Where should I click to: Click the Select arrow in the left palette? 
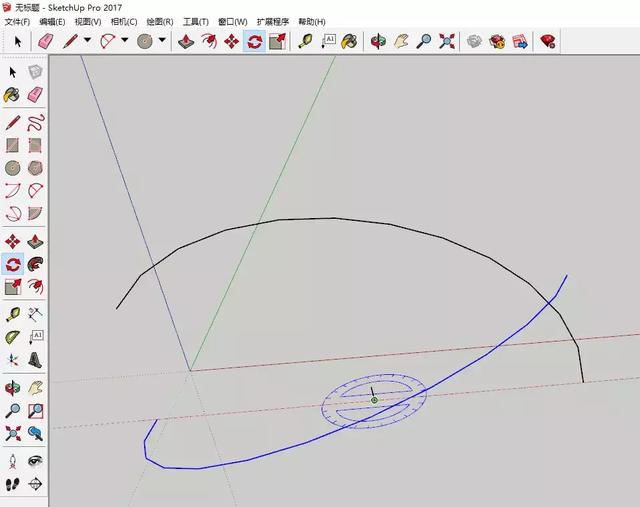[x=12, y=72]
